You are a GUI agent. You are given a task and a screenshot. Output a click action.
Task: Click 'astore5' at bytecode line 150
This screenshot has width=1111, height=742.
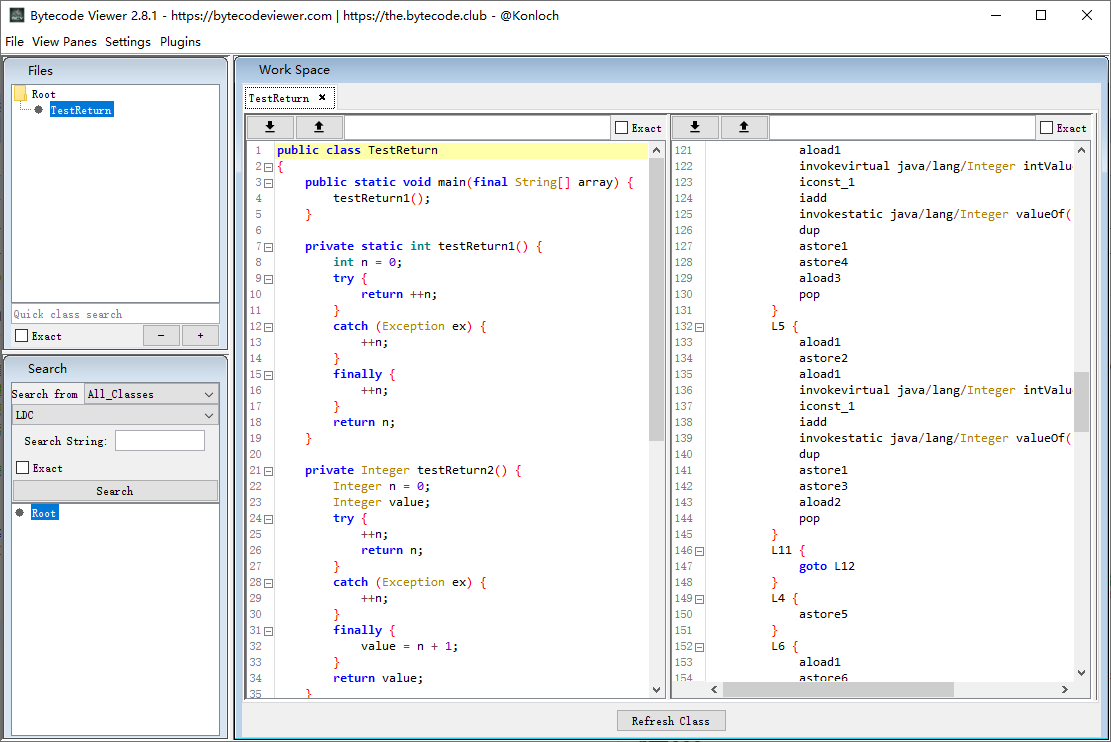[x=823, y=614]
